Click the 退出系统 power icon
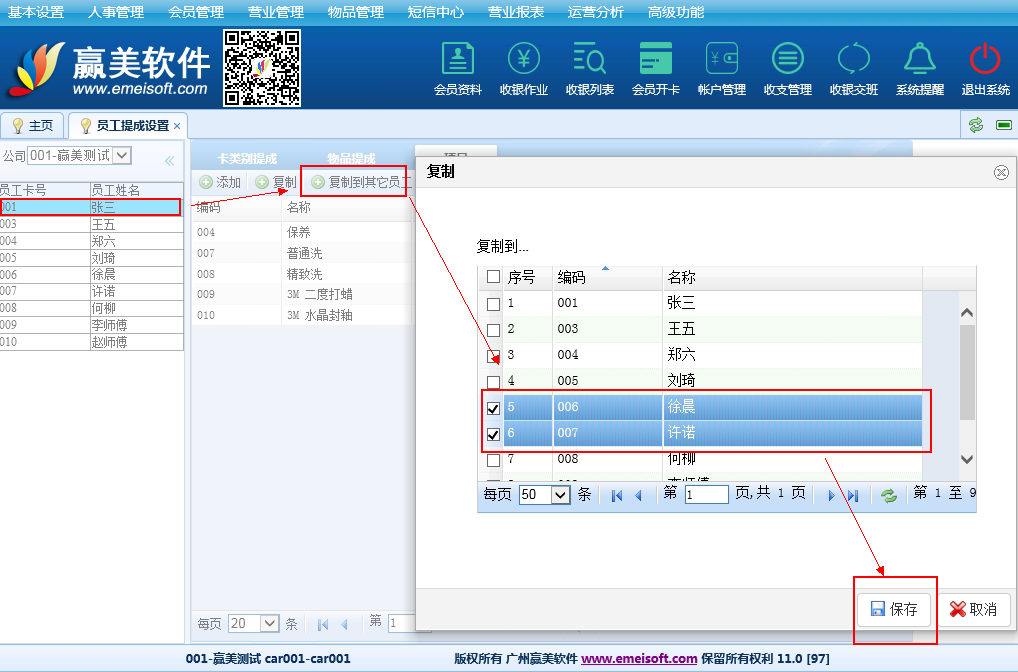Image resolution: width=1018 pixels, height=672 pixels. click(985, 60)
